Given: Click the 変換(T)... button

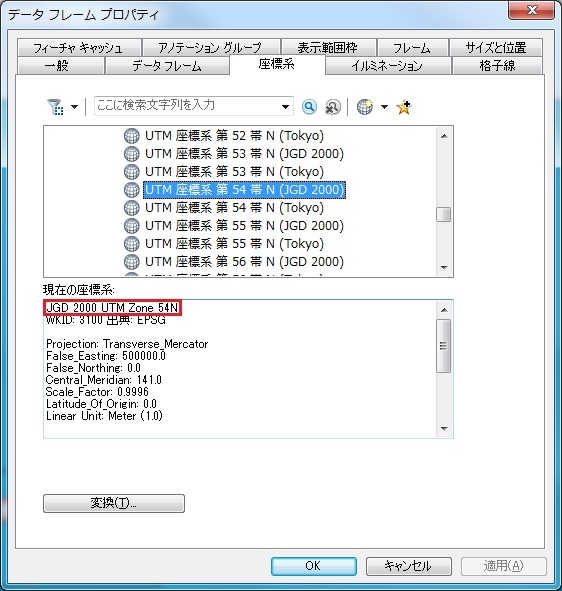Looking at the screenshot, I should [x=114, y=503].
